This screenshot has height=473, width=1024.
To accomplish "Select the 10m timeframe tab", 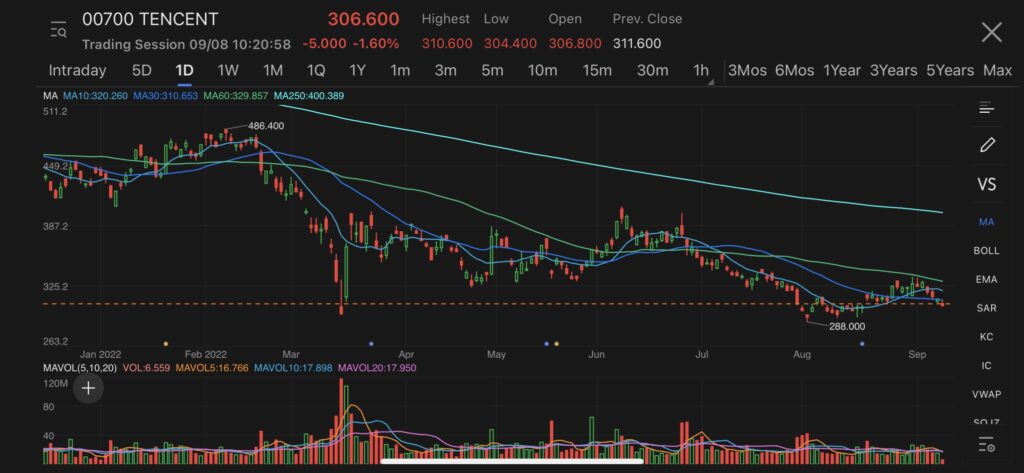I will coord(543,71).
